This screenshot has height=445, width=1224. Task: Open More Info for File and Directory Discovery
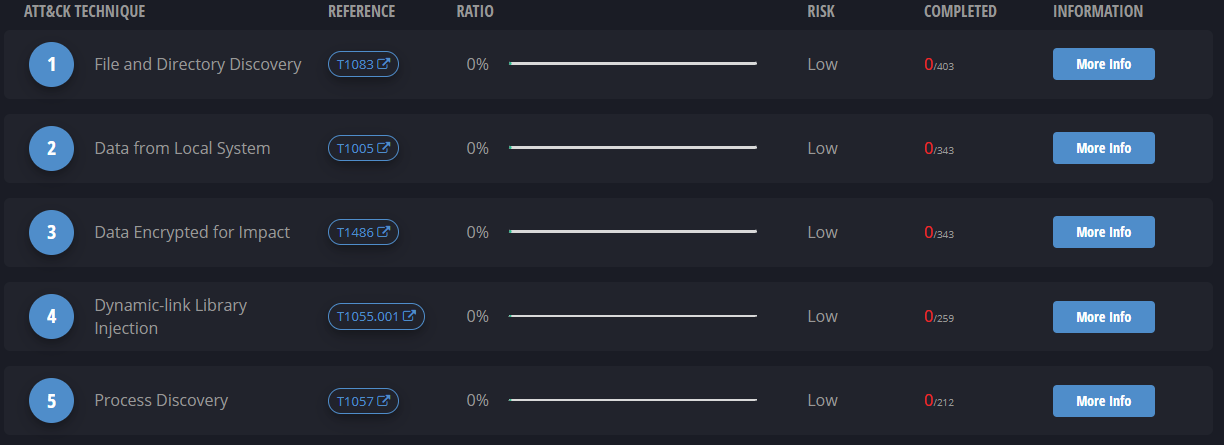tap(1104, 64)
